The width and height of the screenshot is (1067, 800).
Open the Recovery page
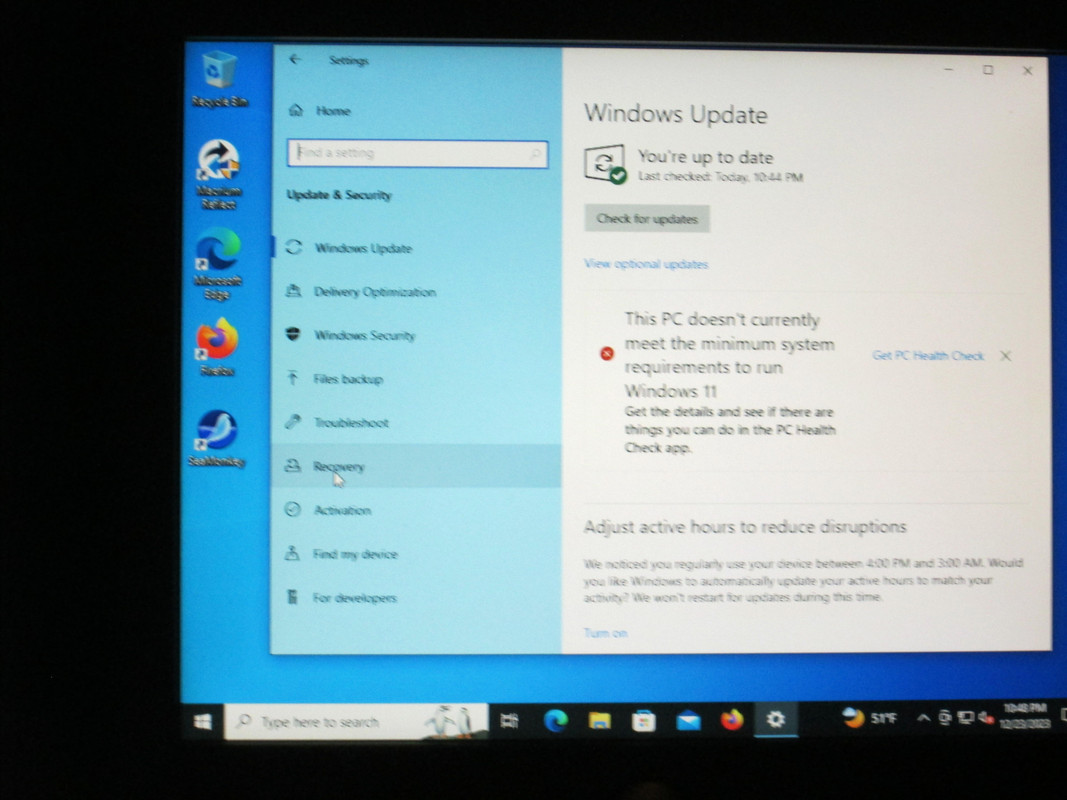pyautogui.click(x=416, y=466)
